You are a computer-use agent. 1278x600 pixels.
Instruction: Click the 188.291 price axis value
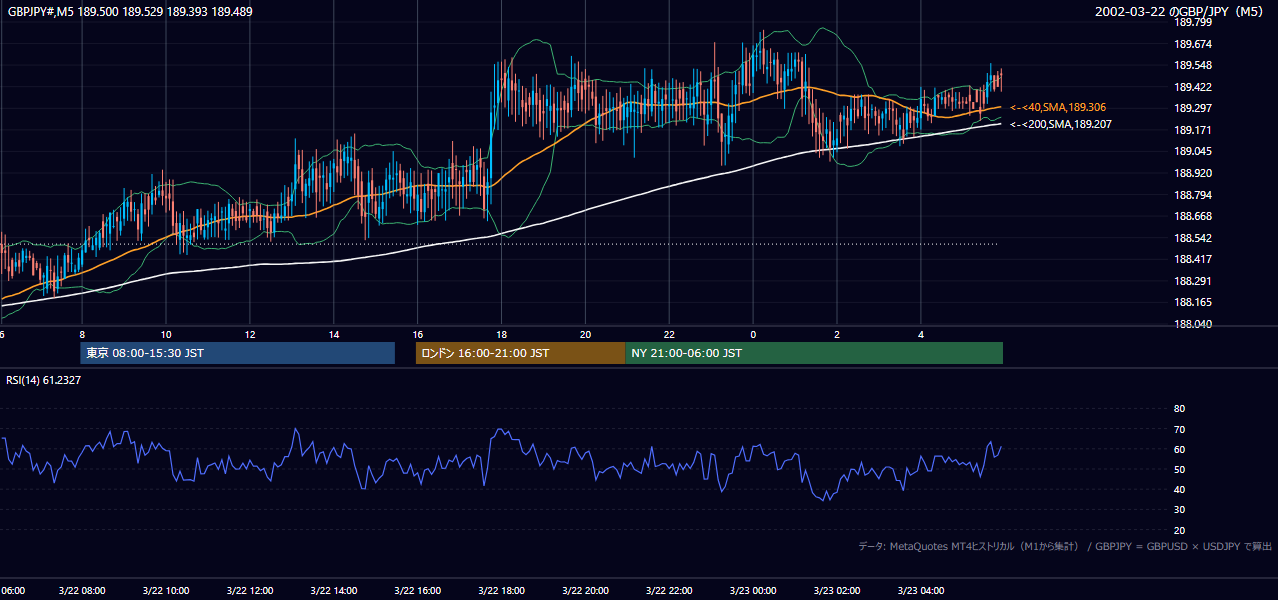[x=1193, y=281]
